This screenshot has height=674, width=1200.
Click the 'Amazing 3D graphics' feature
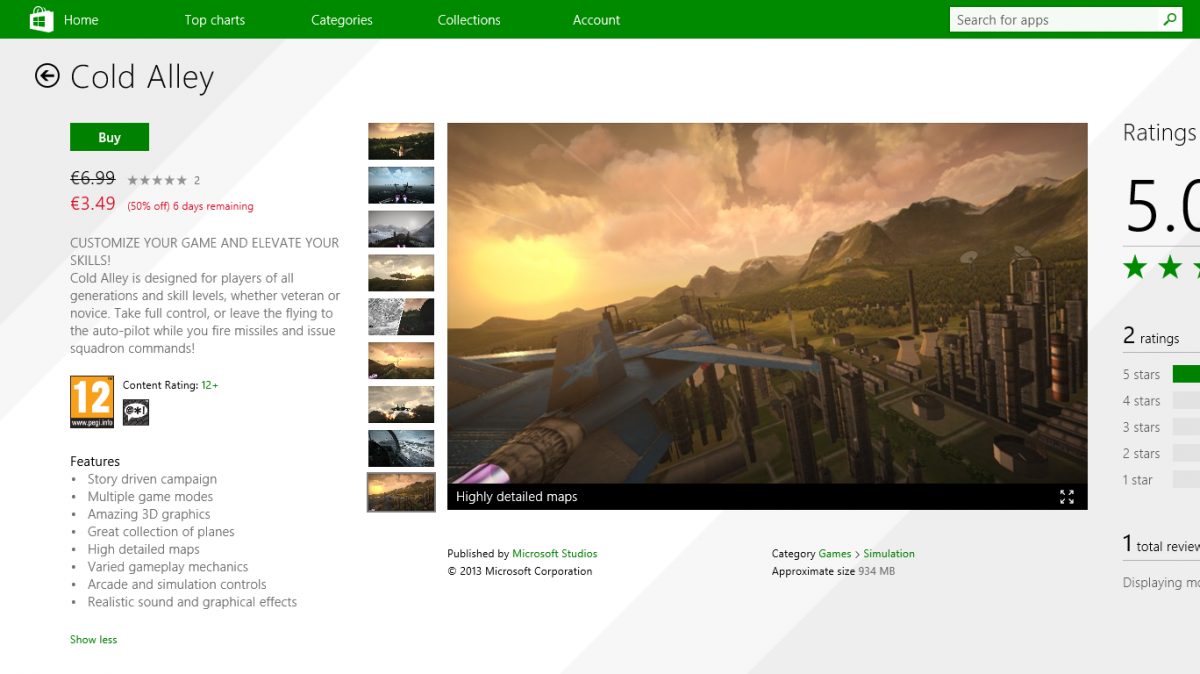point(149,514)
